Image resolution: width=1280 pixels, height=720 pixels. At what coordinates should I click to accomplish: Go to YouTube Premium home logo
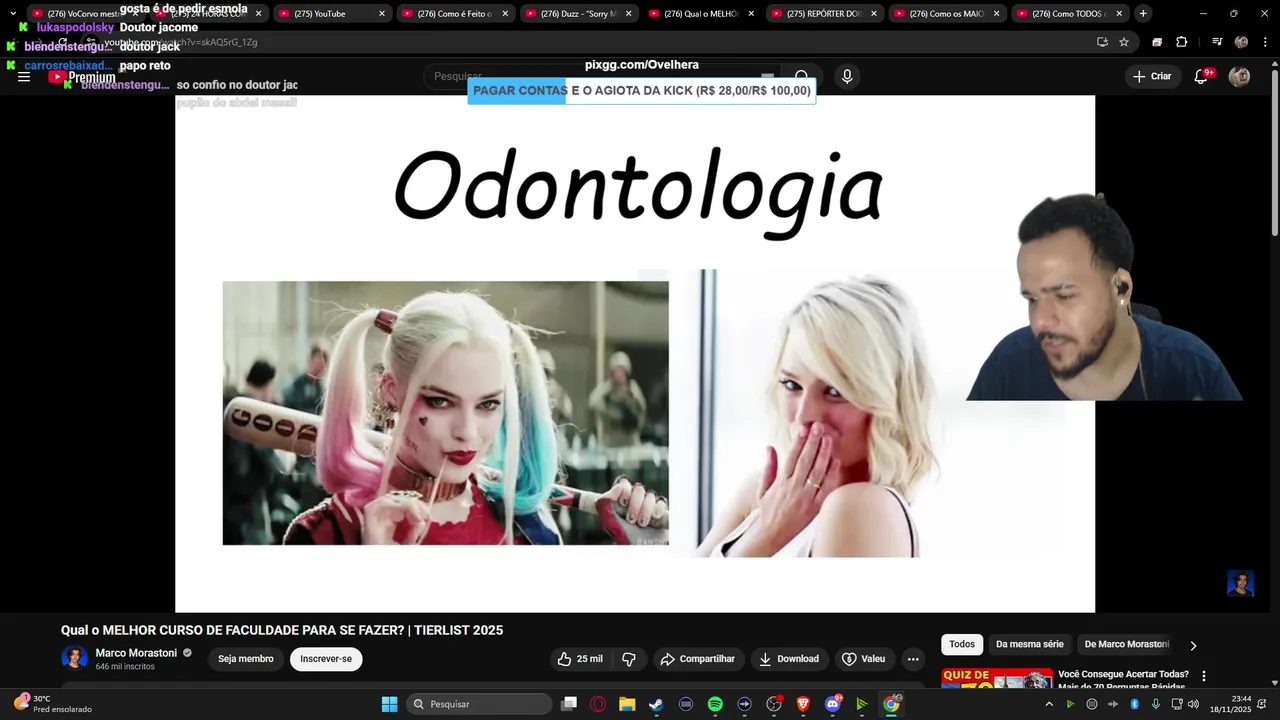point(82,77)
